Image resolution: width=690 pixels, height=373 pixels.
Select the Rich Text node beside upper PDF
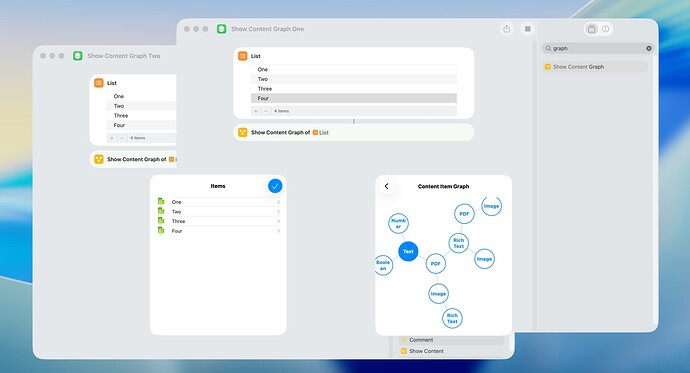(459, 243)
